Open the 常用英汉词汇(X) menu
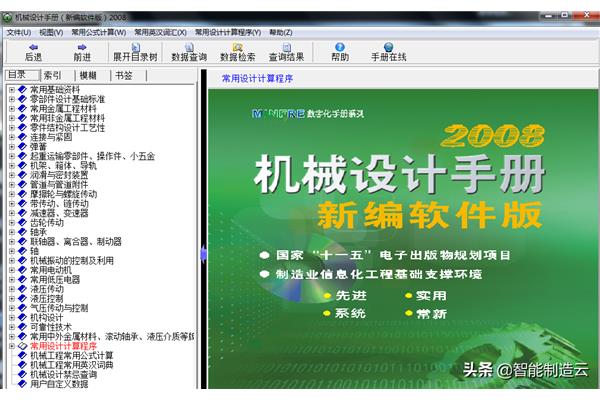The width and height of the screenshot is (600, 400). pyautogui.click(x=160, y=33)
